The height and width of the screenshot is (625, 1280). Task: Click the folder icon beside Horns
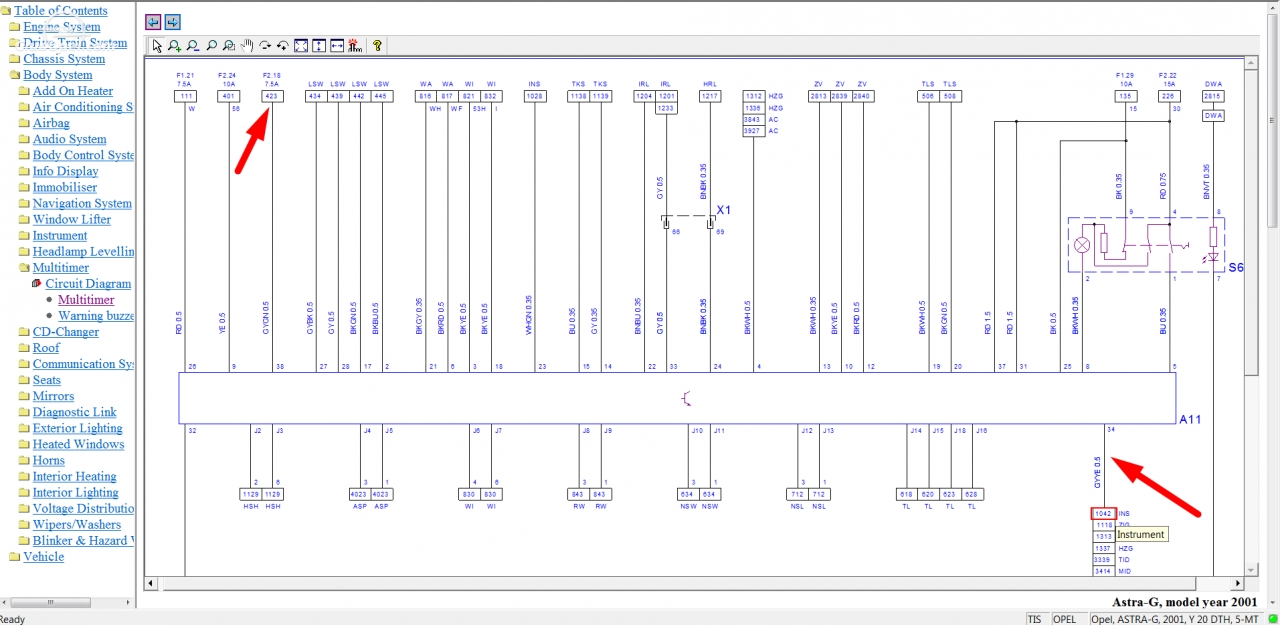pyautogui.click(x=24, y=460)
